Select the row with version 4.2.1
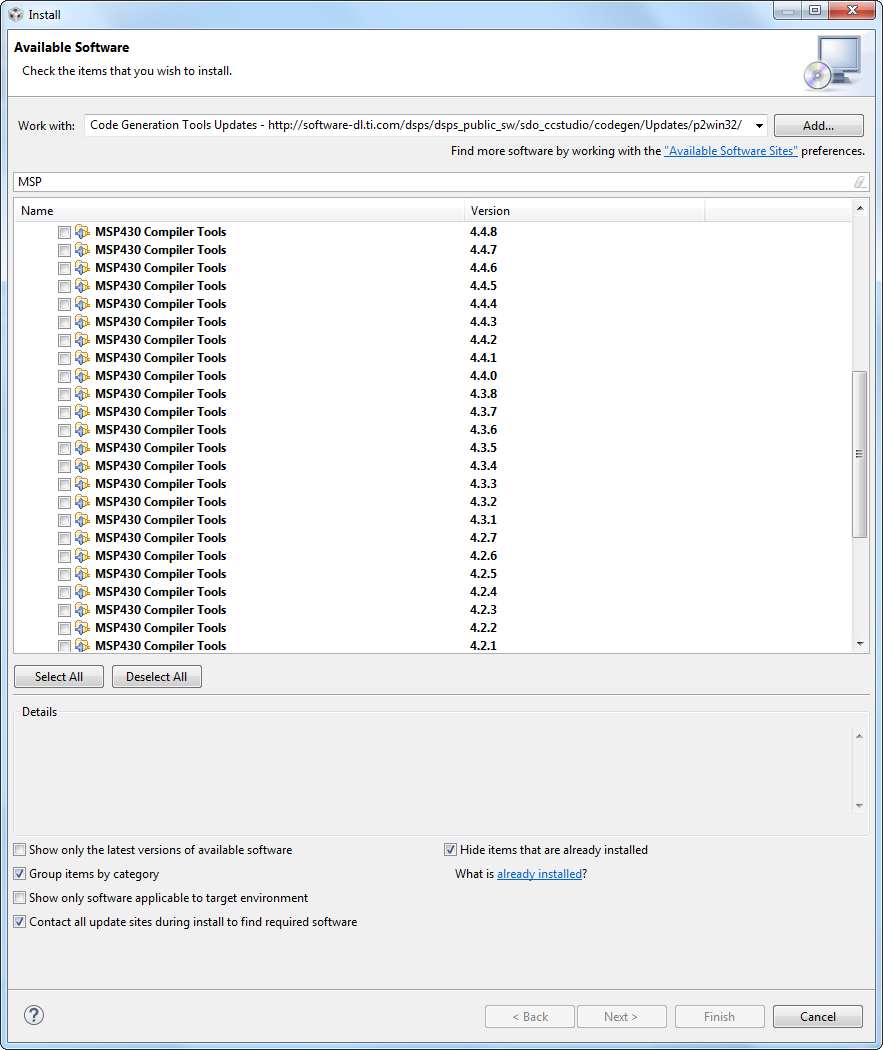This screenshot has width=883, height=1050. (x=433, y=646)
